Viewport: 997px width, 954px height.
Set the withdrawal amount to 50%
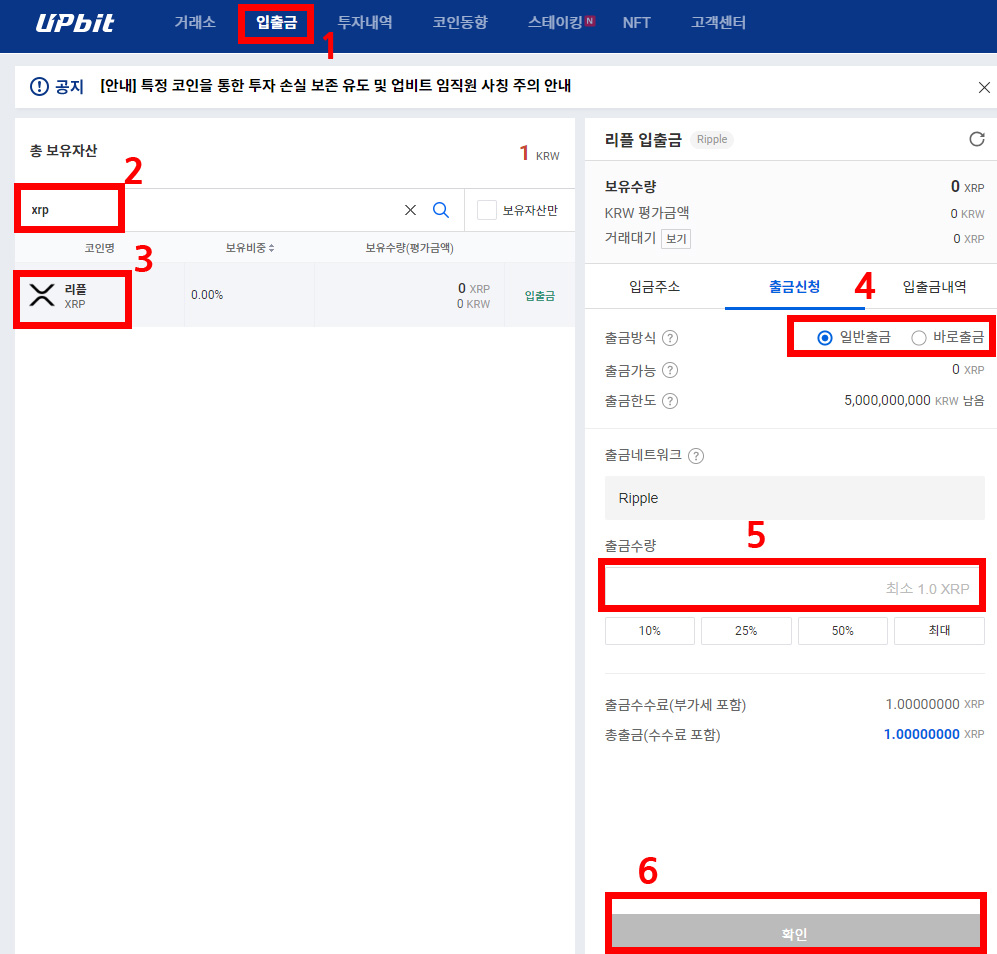(842, 631)
